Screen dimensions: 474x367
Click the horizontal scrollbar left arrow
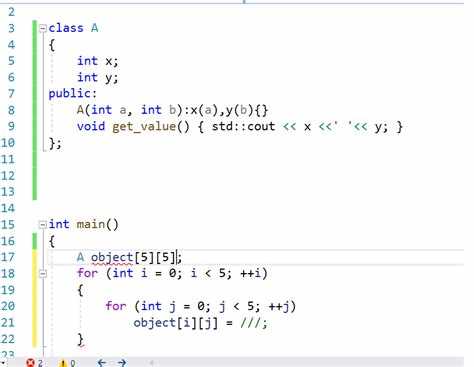(x=151, y=363)
